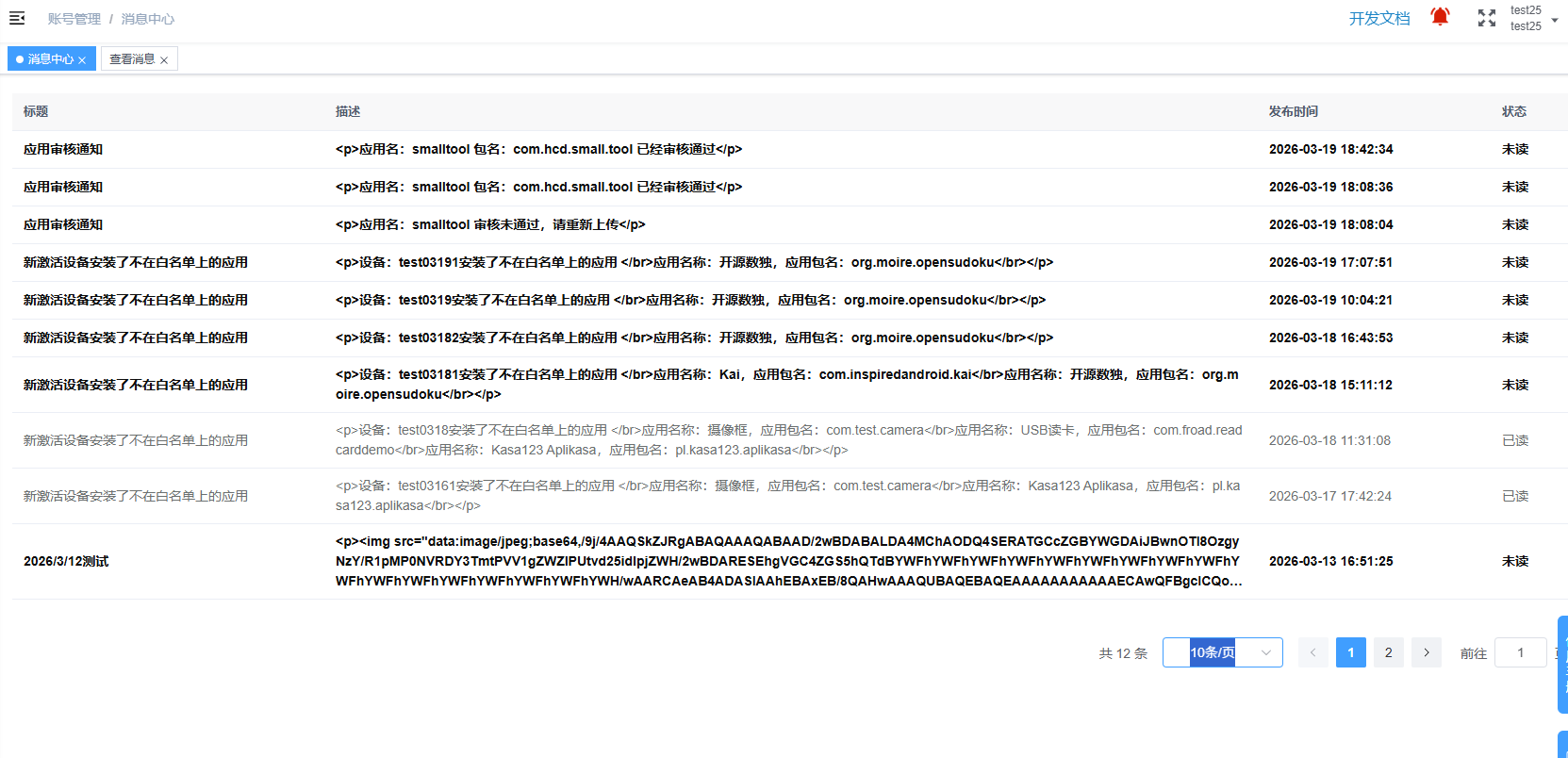Close the 查看消息 tab
The image size is (1568, 758).
pos(164,59)
